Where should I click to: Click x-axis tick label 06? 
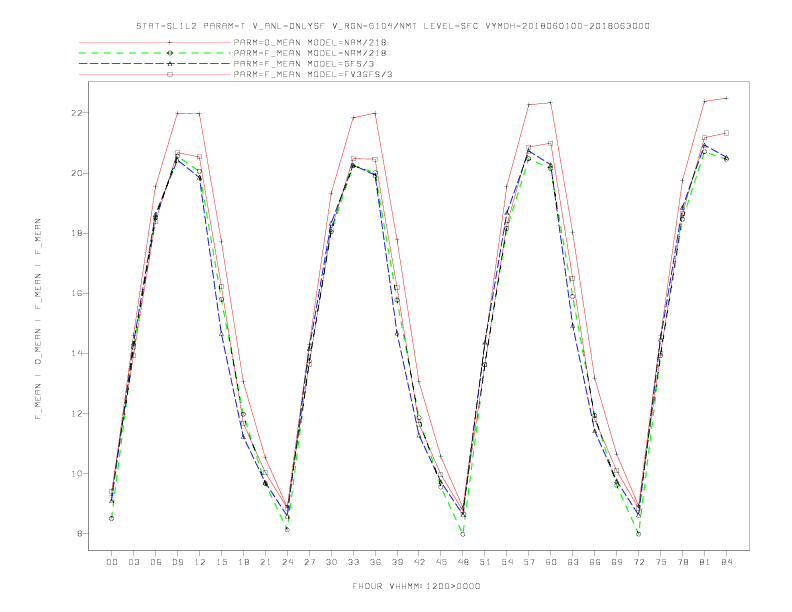156,562
